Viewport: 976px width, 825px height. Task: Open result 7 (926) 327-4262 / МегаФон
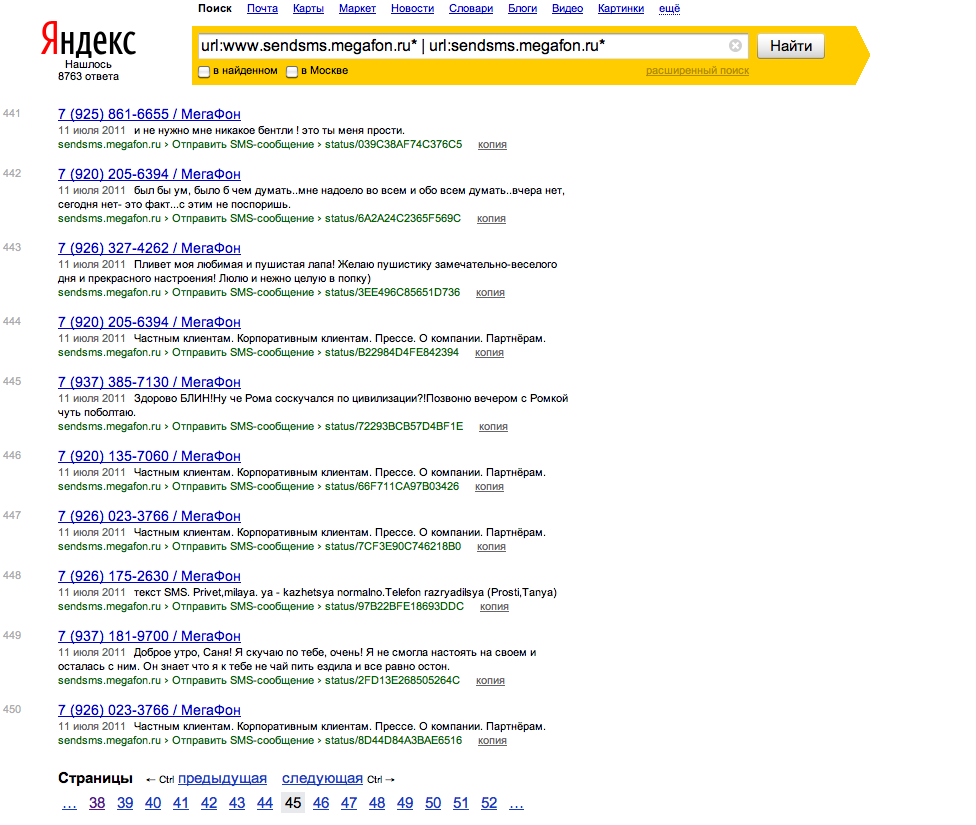tap(149, 248)
